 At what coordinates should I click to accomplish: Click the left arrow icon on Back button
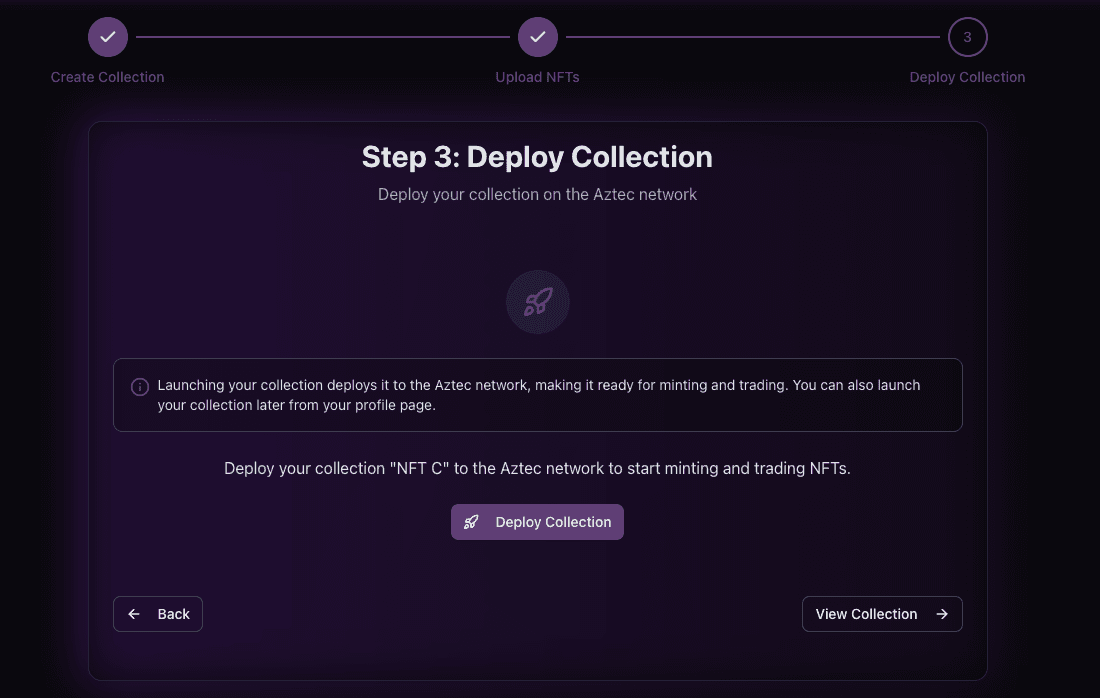134,613
